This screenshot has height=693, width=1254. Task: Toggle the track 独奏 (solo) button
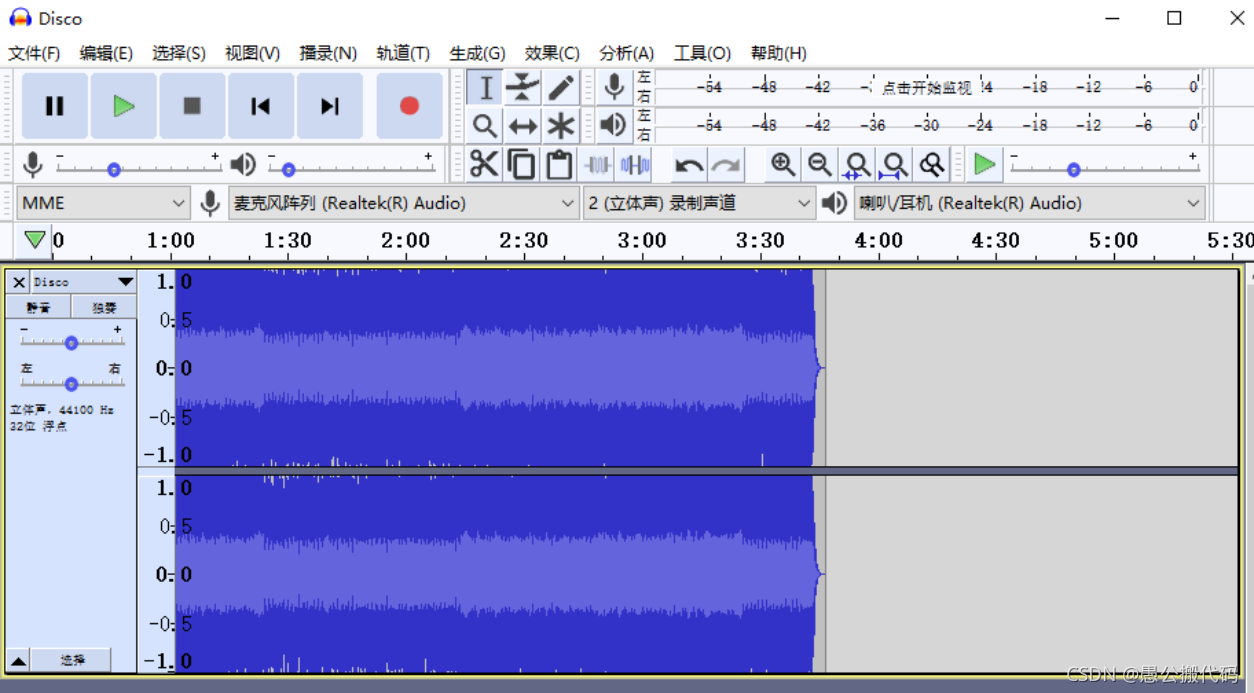coord(104,307)
